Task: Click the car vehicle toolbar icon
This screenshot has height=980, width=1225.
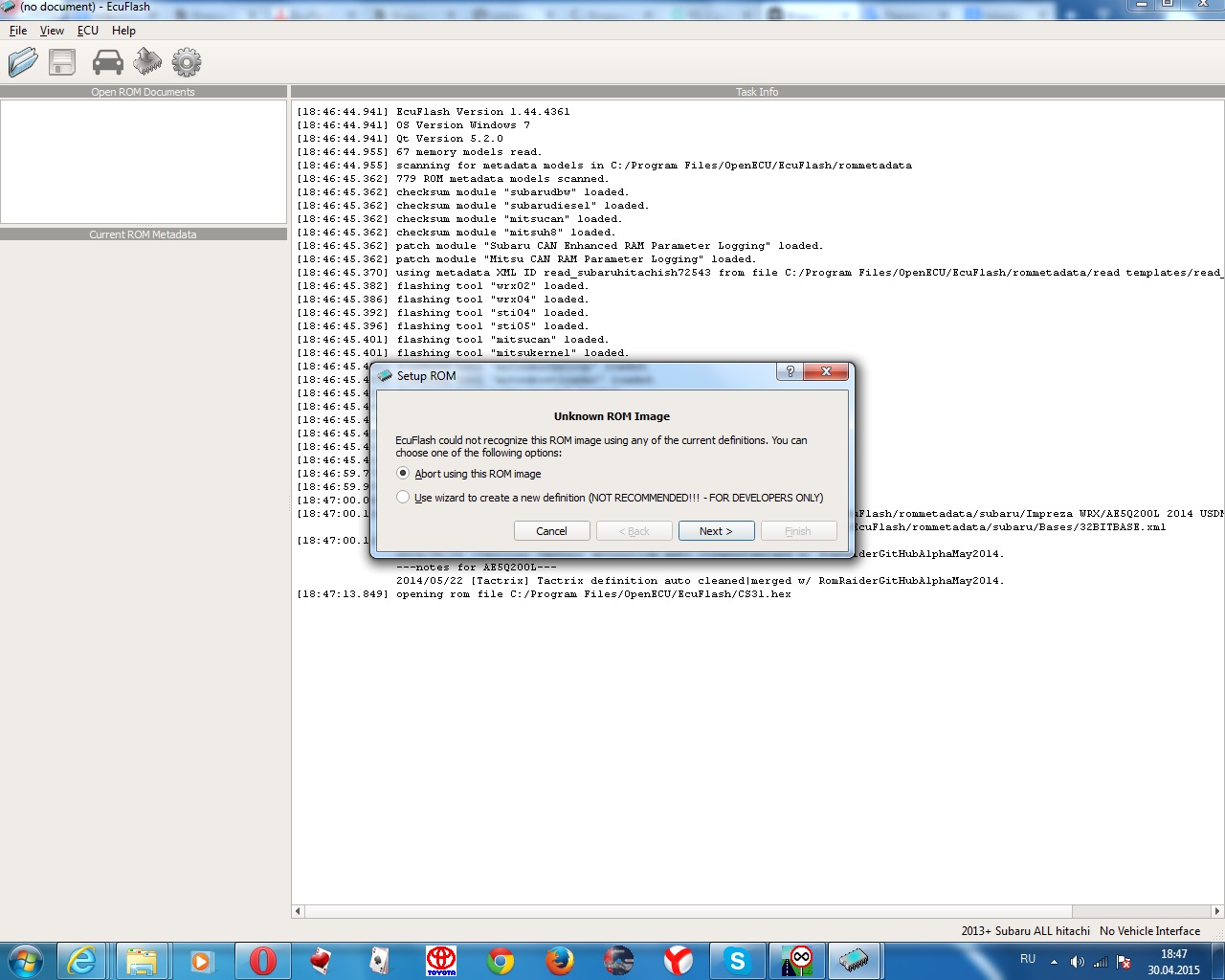Action: coord(107,63)
